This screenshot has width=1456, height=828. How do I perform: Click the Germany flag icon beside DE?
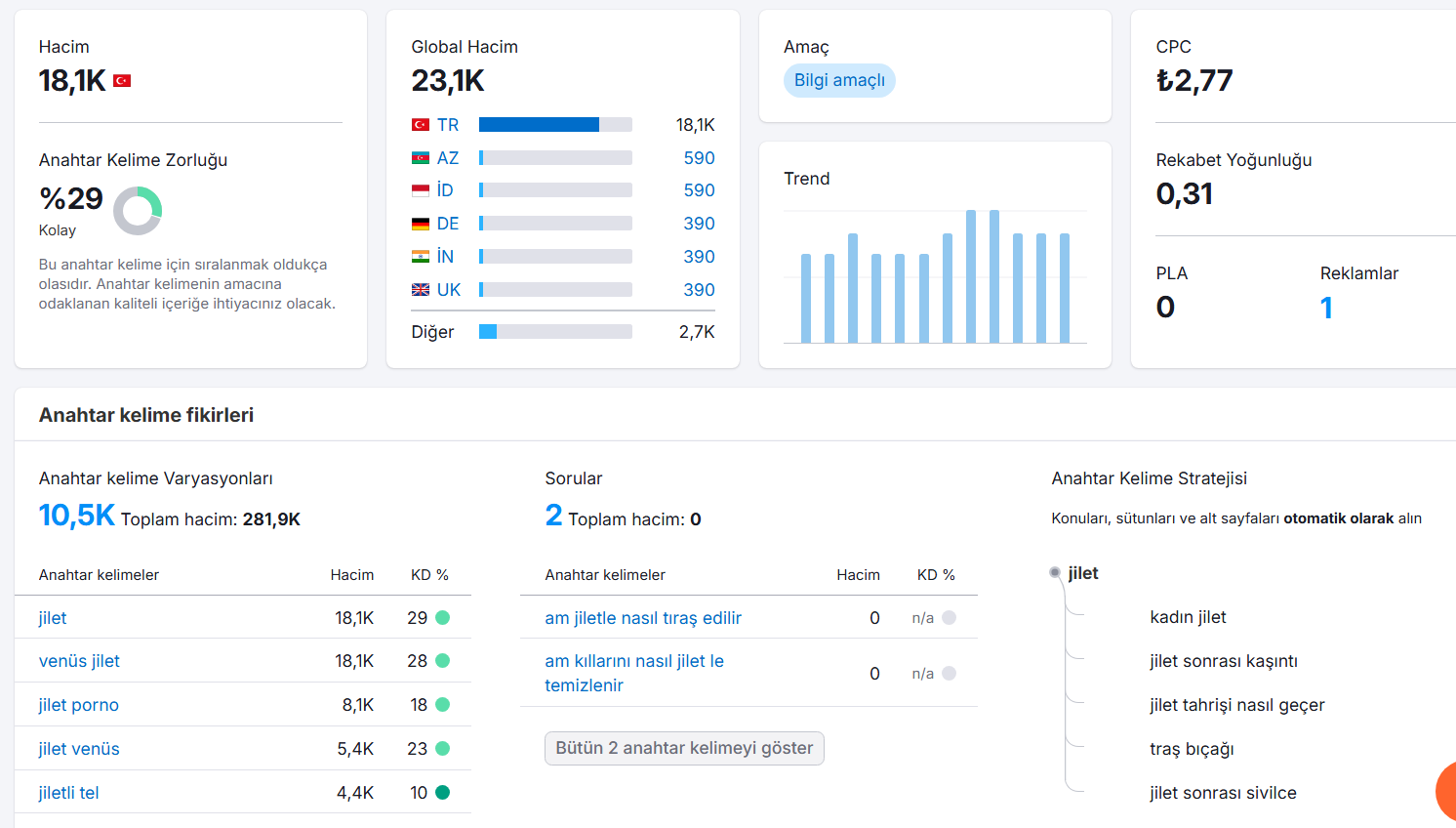coord(421,224)
